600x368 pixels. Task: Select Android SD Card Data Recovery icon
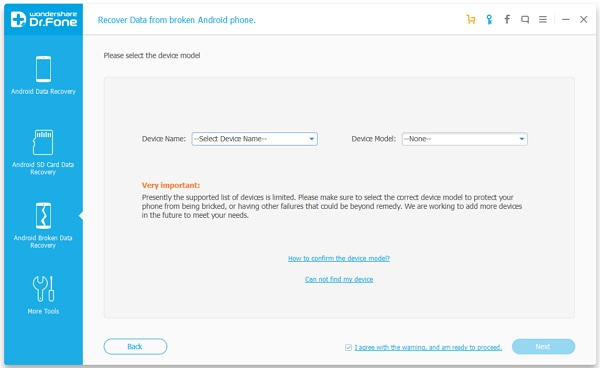coord(43,142)
